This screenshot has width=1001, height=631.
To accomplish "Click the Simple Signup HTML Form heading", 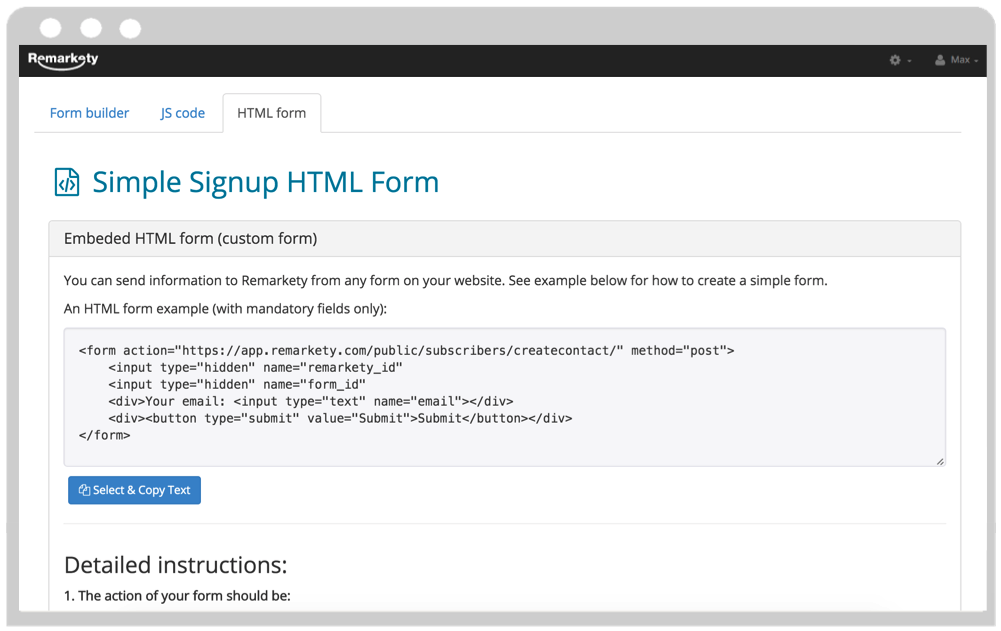I will pyautogui.click(x=266, y=182).
